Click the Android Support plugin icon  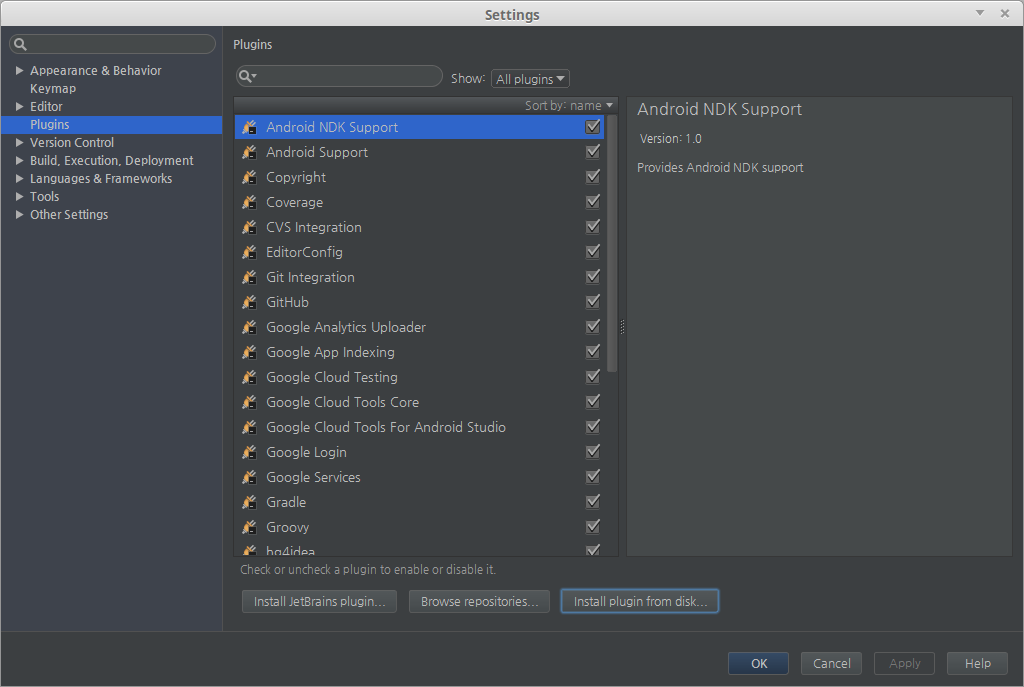(x=249, y=152)
